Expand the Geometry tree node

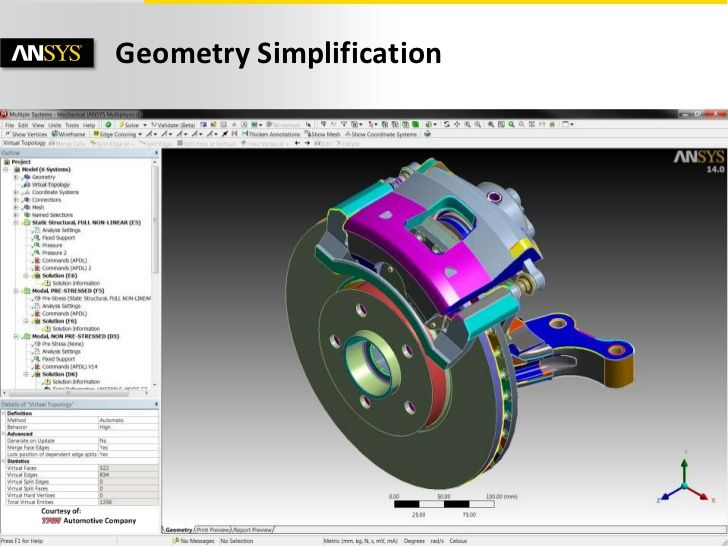16,177
